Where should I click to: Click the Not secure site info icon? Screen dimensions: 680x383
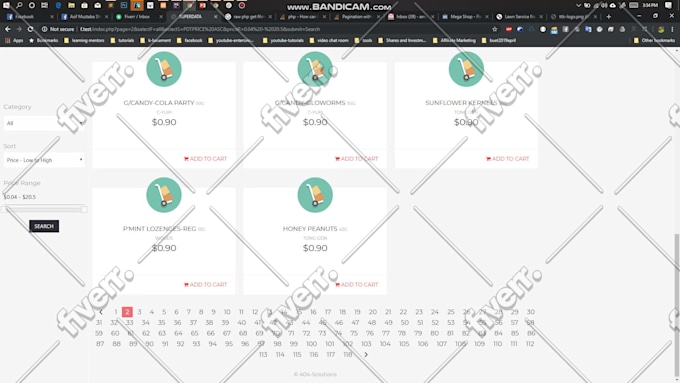44,29
